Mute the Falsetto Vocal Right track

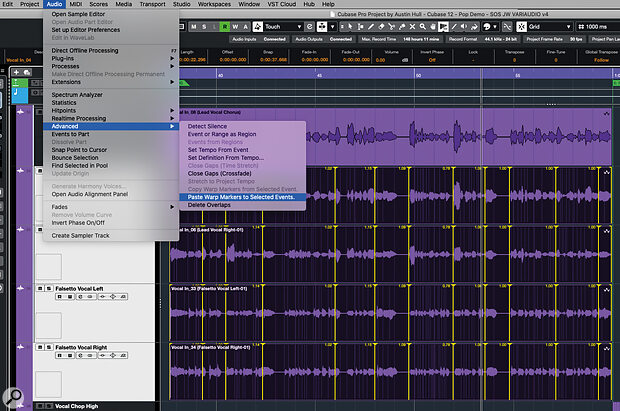(40, 347)
